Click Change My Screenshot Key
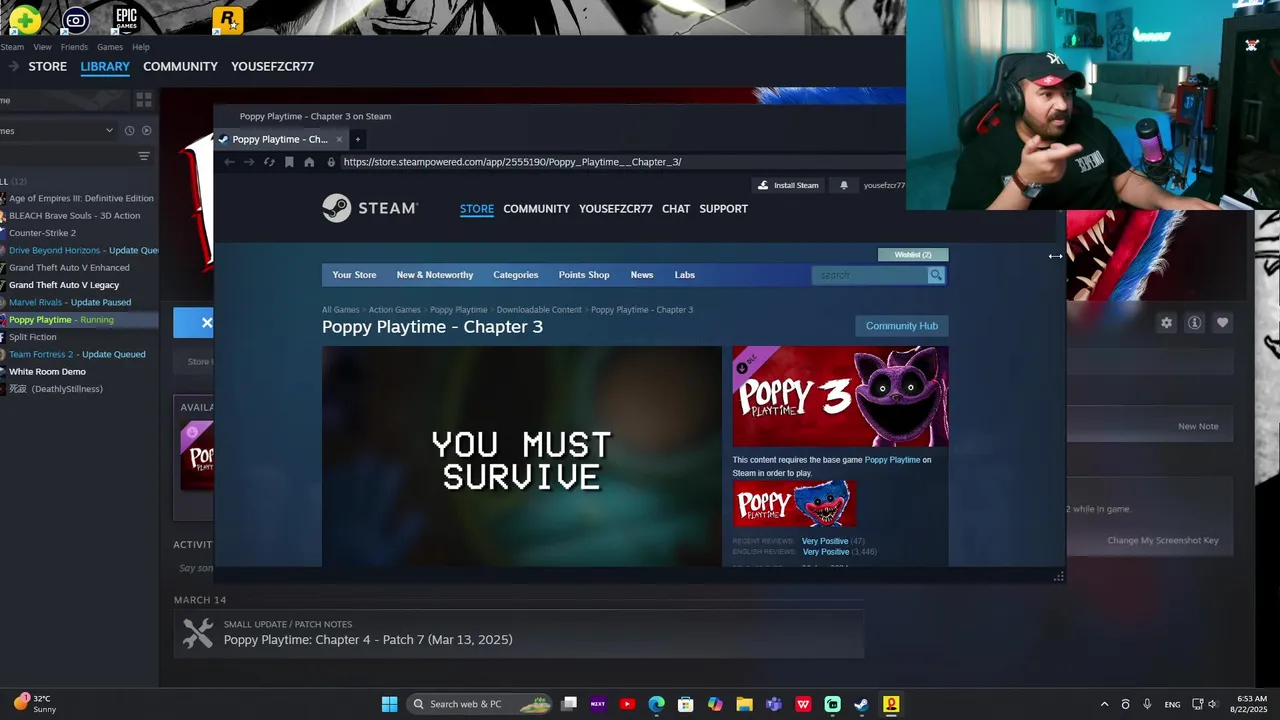 (x=1163, y=541)
